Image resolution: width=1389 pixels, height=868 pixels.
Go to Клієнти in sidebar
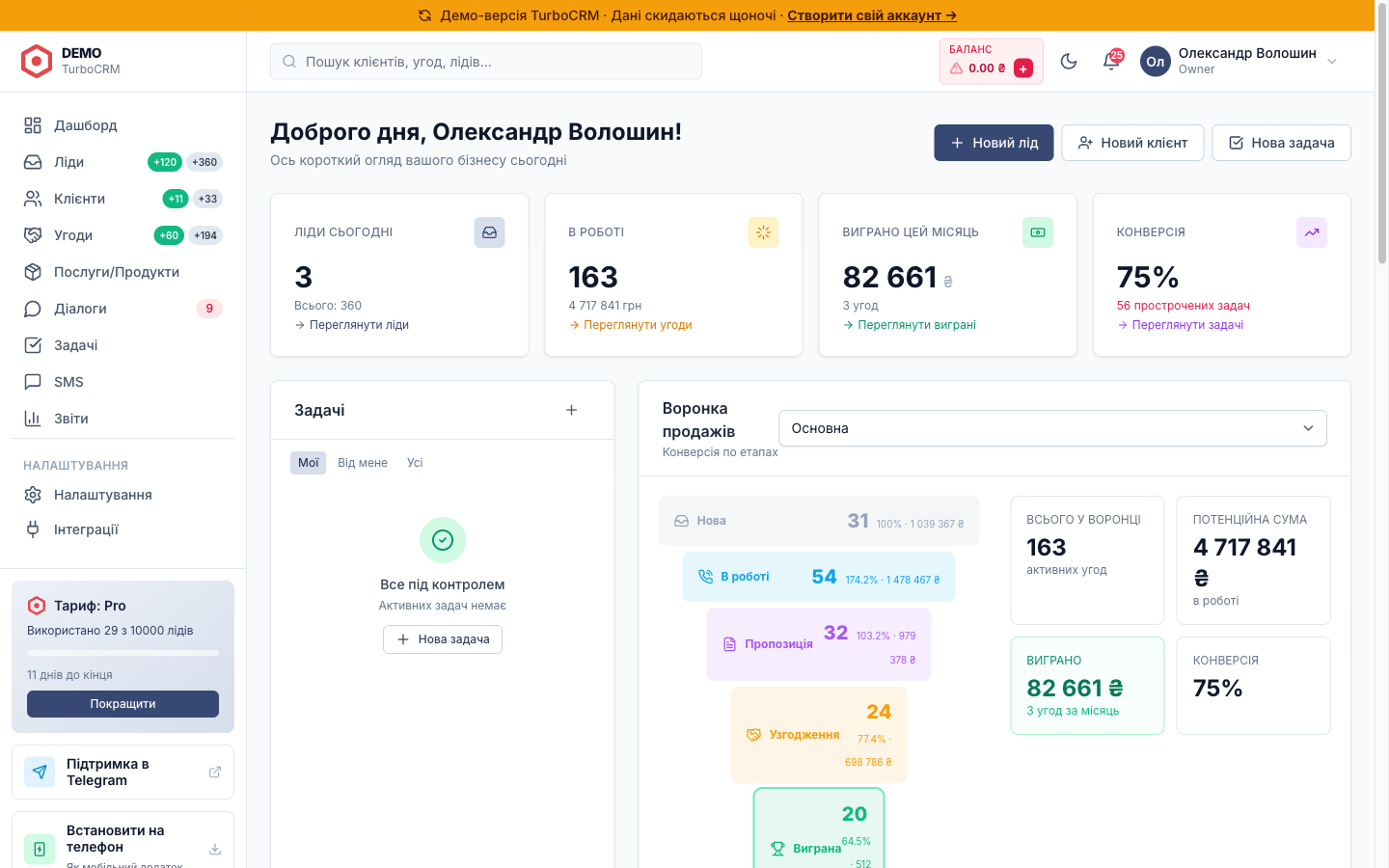[123, 199]
